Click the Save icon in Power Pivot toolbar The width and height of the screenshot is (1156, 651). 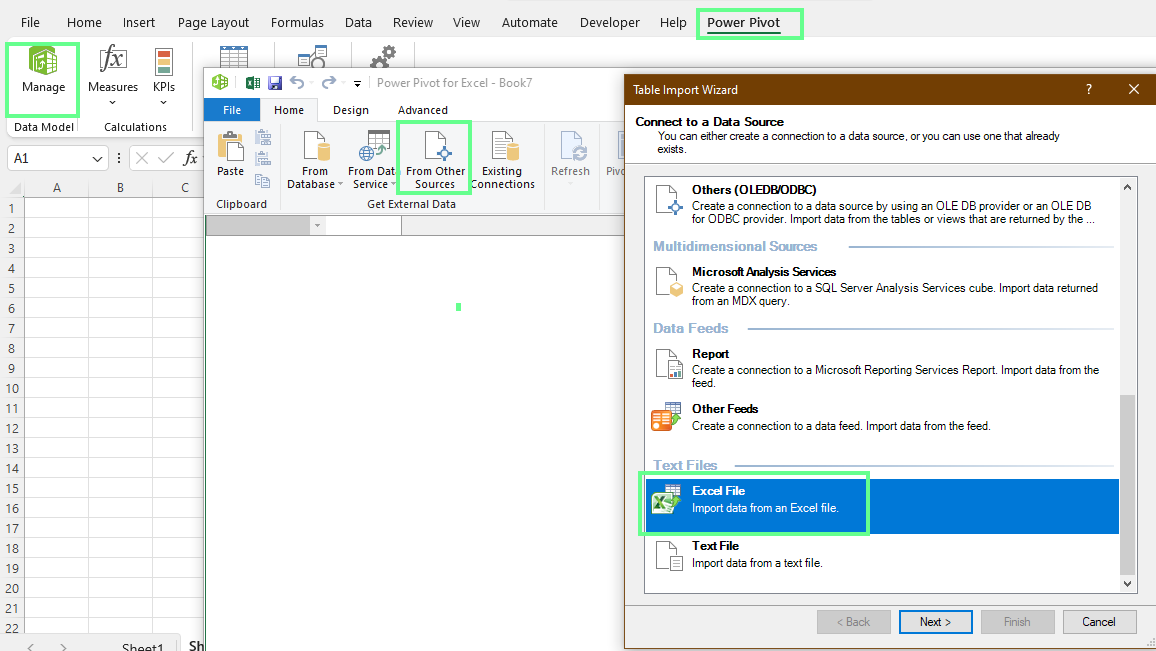click(275, 83)
